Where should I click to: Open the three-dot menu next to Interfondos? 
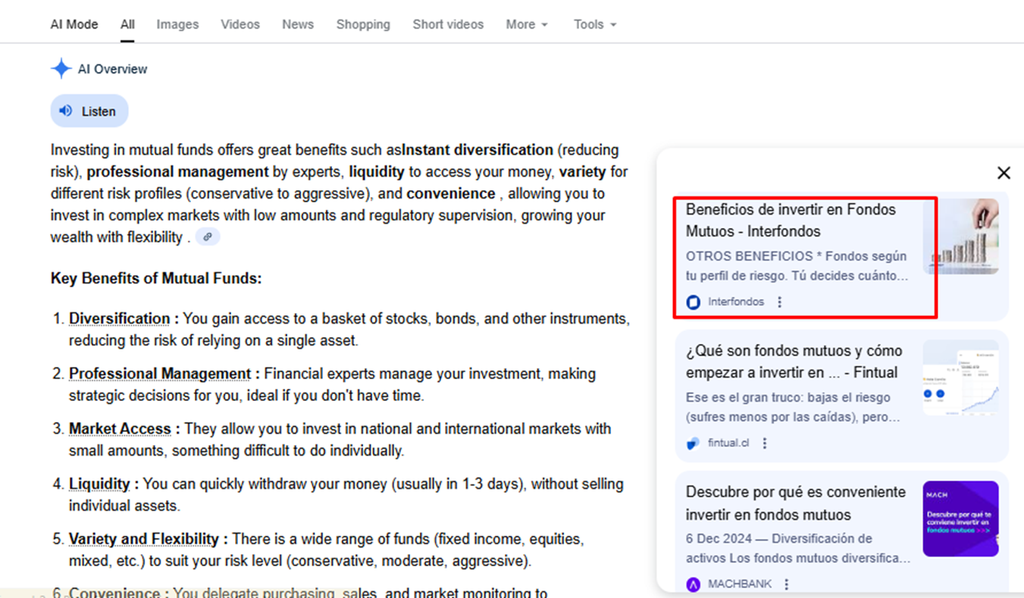[x=779, y=302]
